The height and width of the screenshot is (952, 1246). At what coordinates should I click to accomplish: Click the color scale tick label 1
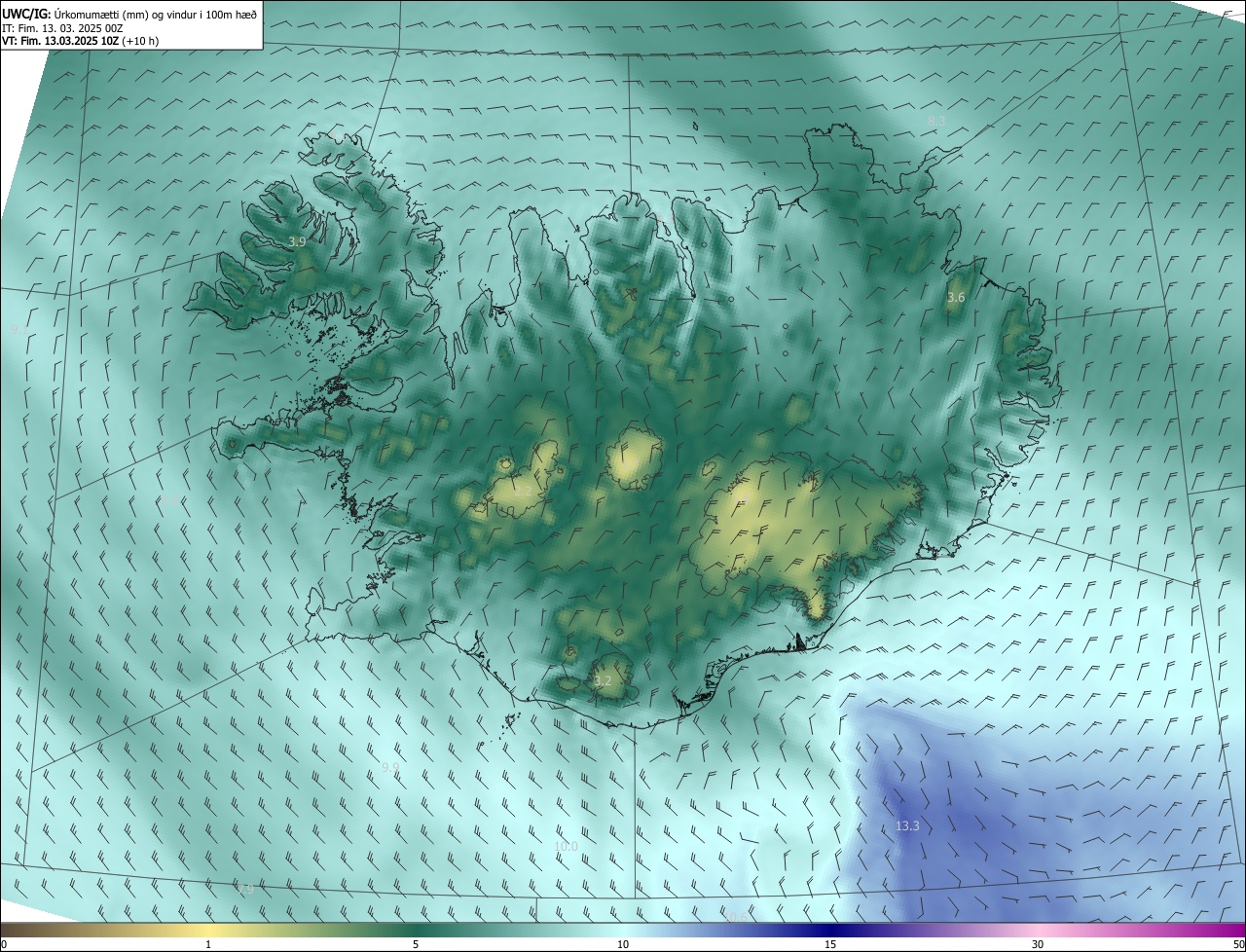point(208,944)
